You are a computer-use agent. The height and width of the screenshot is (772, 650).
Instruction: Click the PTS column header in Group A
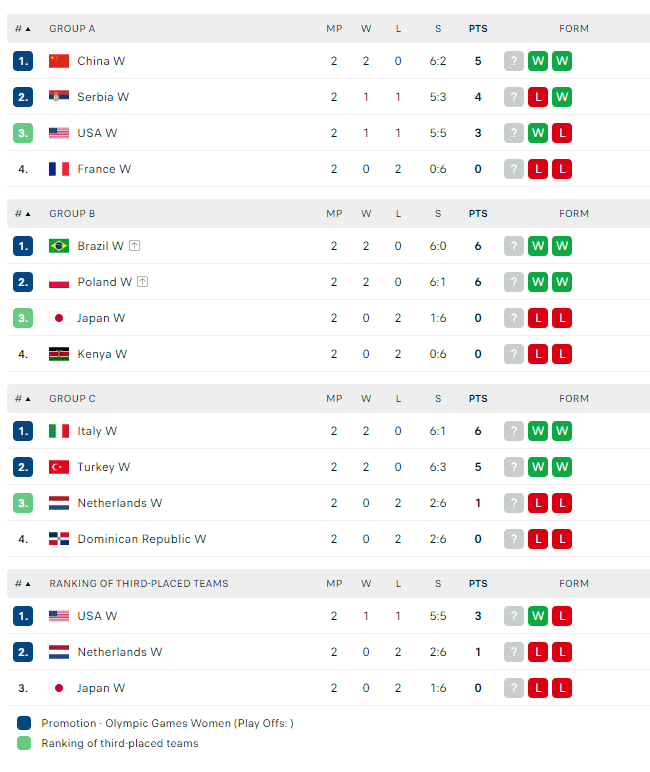(478, 29)
